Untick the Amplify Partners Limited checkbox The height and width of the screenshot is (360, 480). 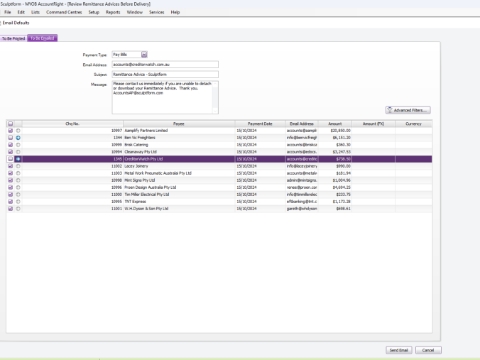tap(10, 131)
